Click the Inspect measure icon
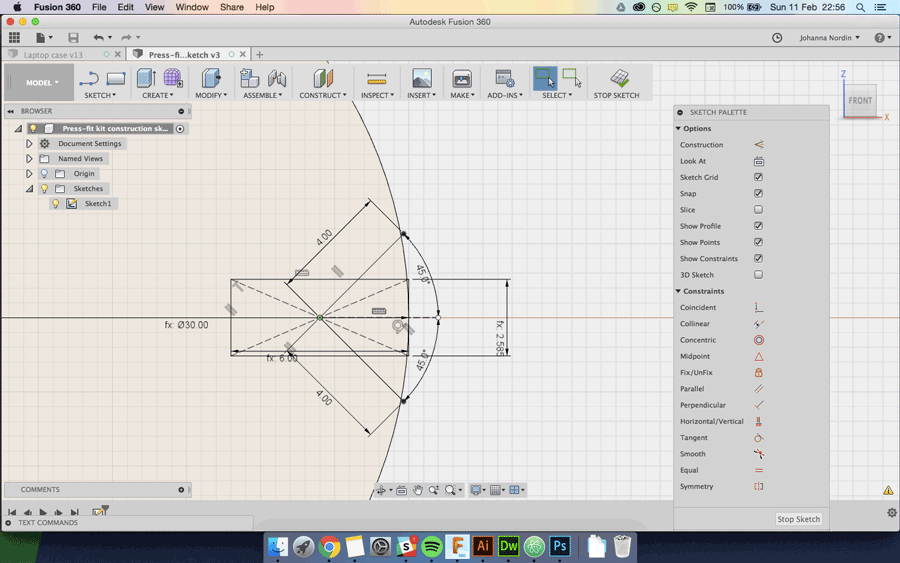The image size is (900, 563). click(376, 79)
